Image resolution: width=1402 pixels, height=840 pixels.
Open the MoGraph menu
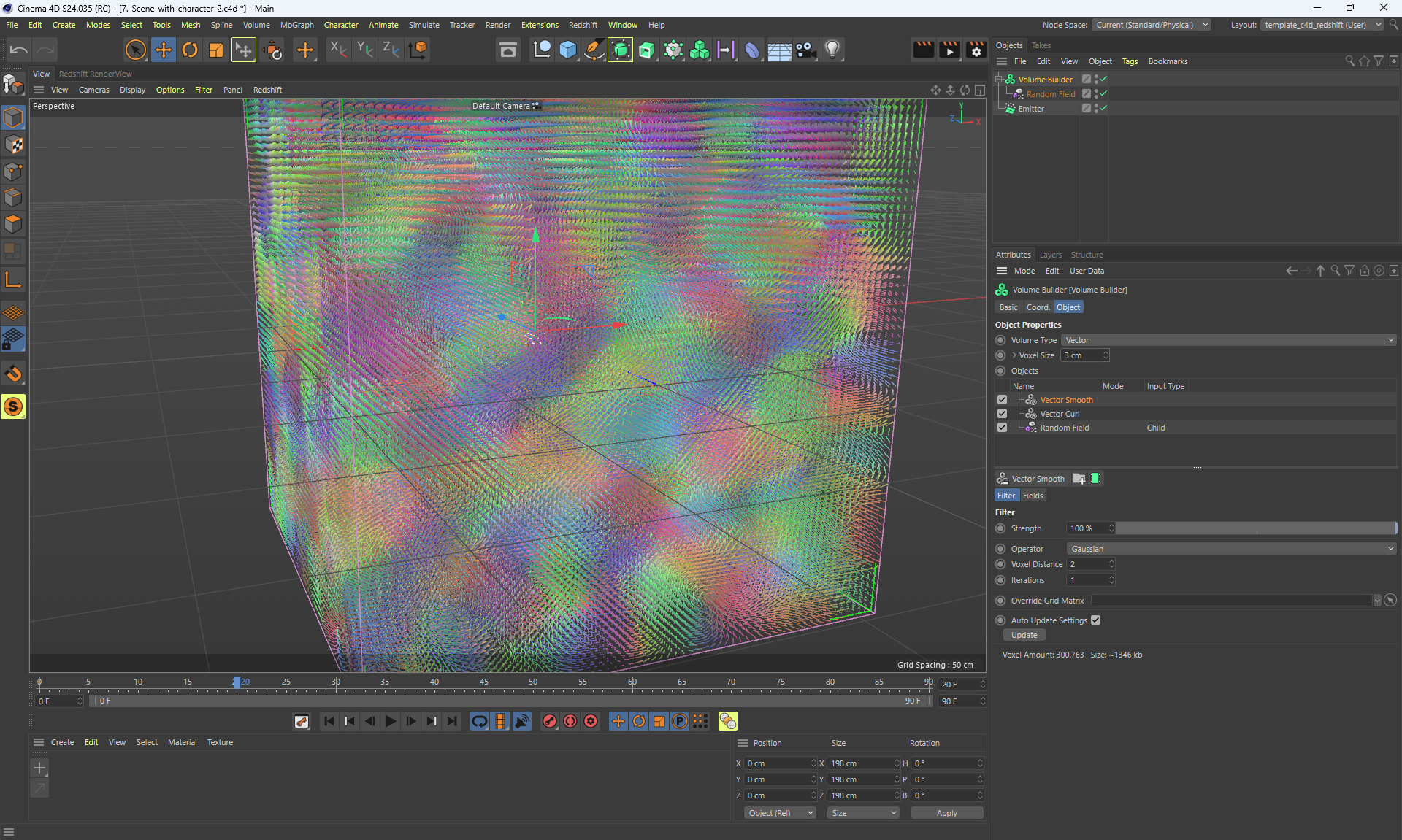(x=296, y=25)
